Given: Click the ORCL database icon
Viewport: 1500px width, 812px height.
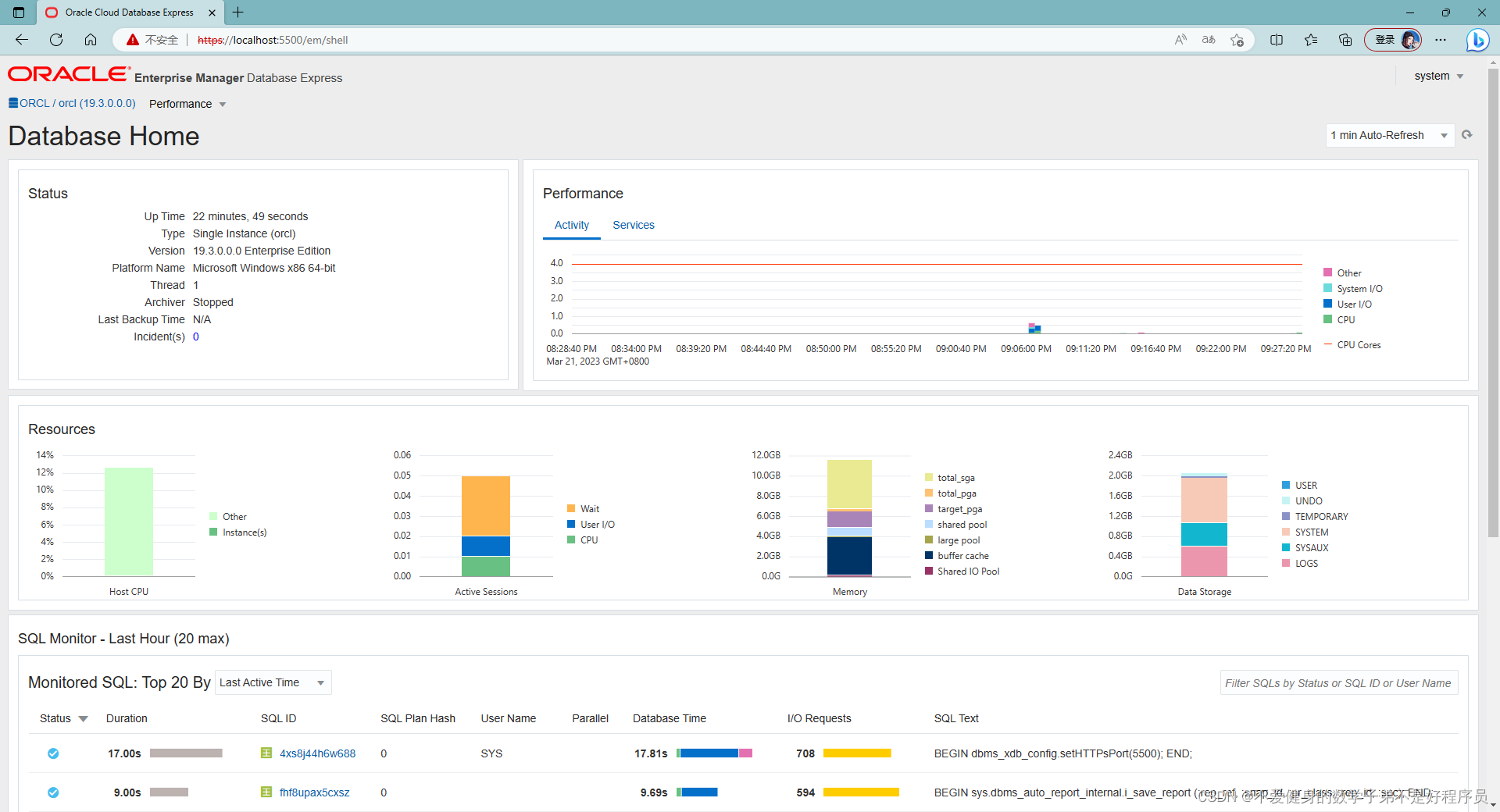Looking at the screenshot, I should click(13, 103).
